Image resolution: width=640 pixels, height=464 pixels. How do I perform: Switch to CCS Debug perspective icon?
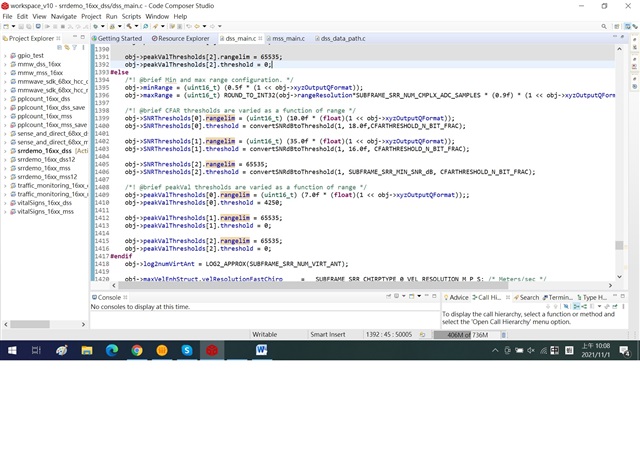pyautogui.click(x=635, y=27)
